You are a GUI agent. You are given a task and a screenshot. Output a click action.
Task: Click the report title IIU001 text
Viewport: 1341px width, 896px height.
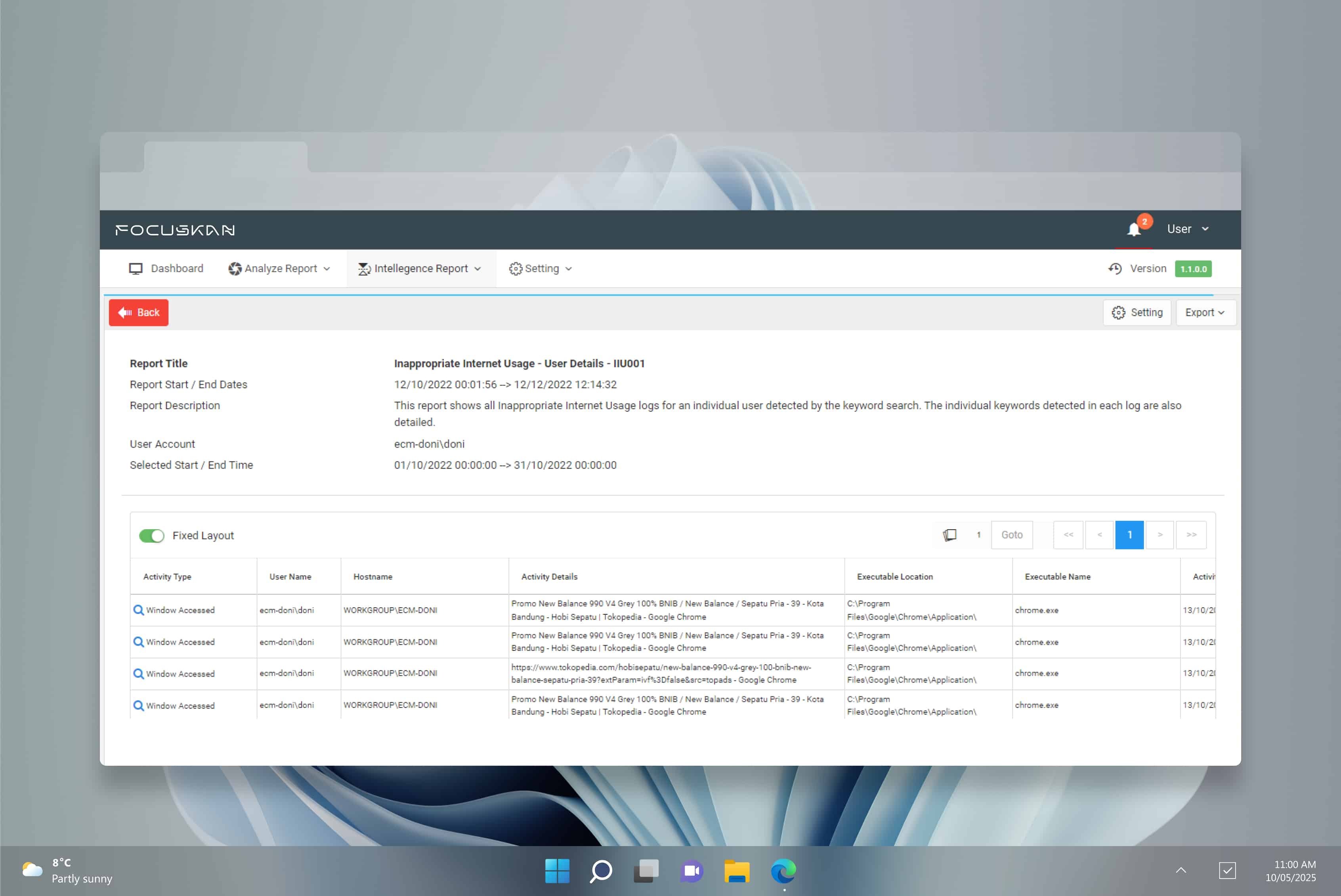pyautogui.click(x=520, y=363)
